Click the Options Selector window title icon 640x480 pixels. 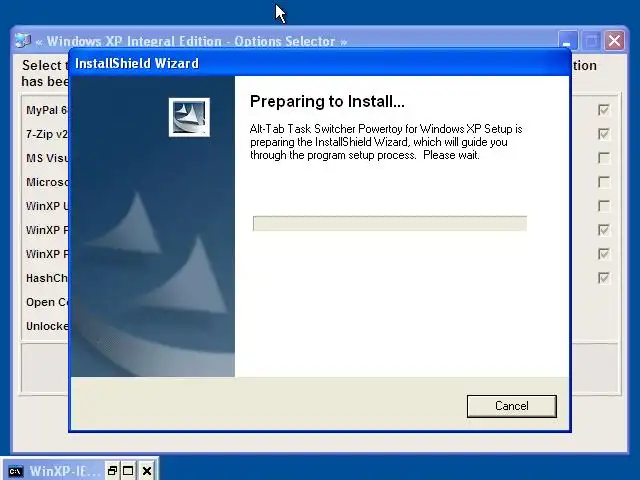(23, 41)
